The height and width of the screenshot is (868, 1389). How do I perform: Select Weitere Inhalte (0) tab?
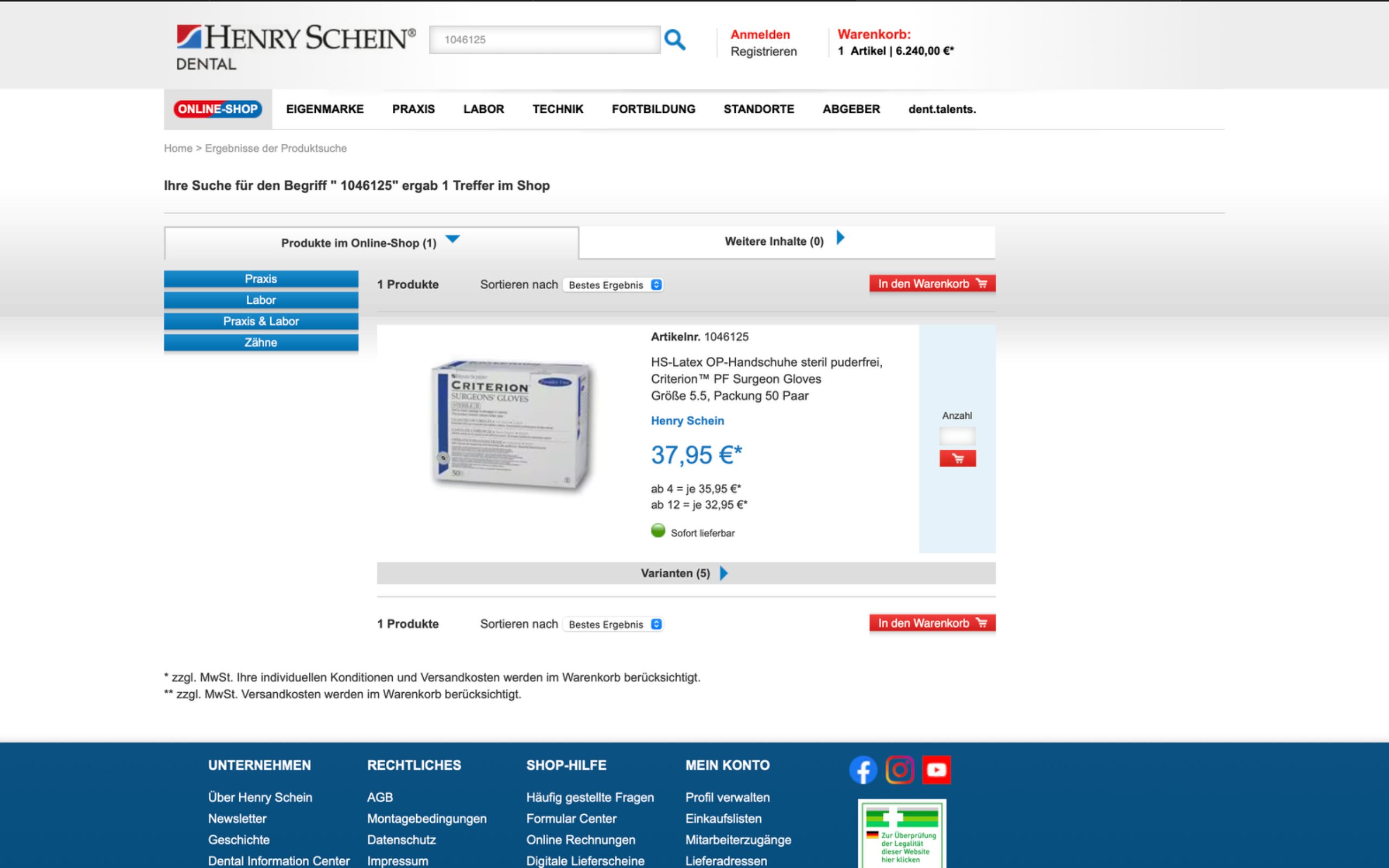pyautogui.click(x=787, y=242)
